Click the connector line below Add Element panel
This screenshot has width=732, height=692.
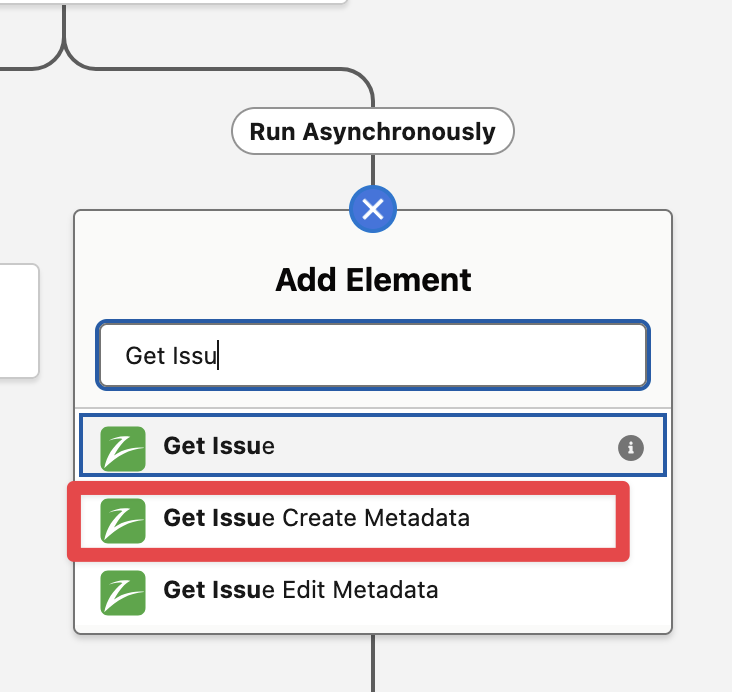coord(373,660)
